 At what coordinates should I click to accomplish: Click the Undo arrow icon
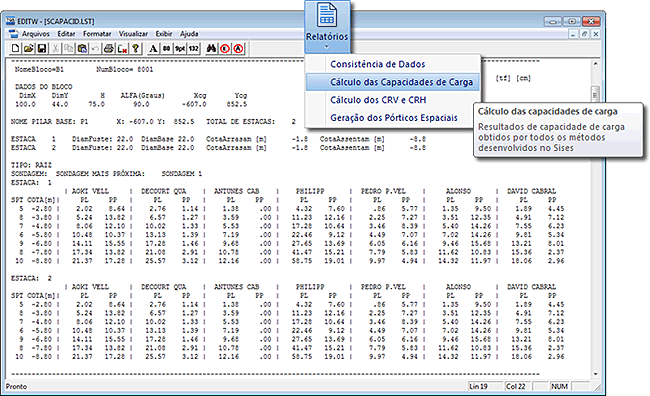point(95,49)
